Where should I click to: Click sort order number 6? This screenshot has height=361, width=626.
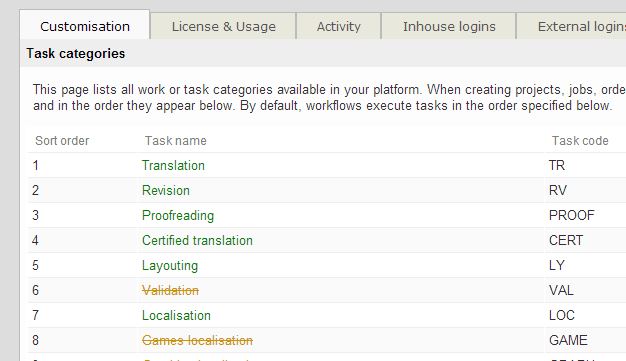(x=36, y=290)
